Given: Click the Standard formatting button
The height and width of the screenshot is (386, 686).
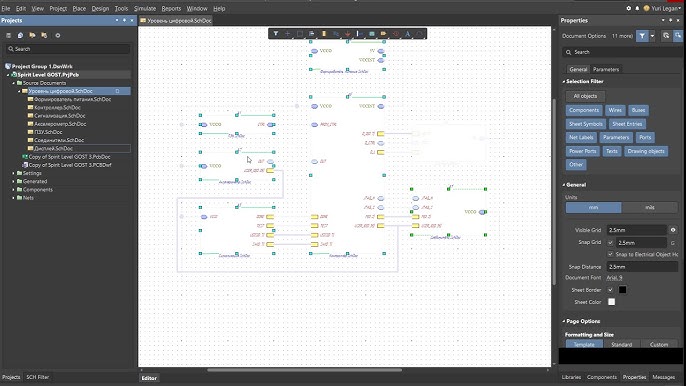Looking at the screenshot, I should point(622,344).
